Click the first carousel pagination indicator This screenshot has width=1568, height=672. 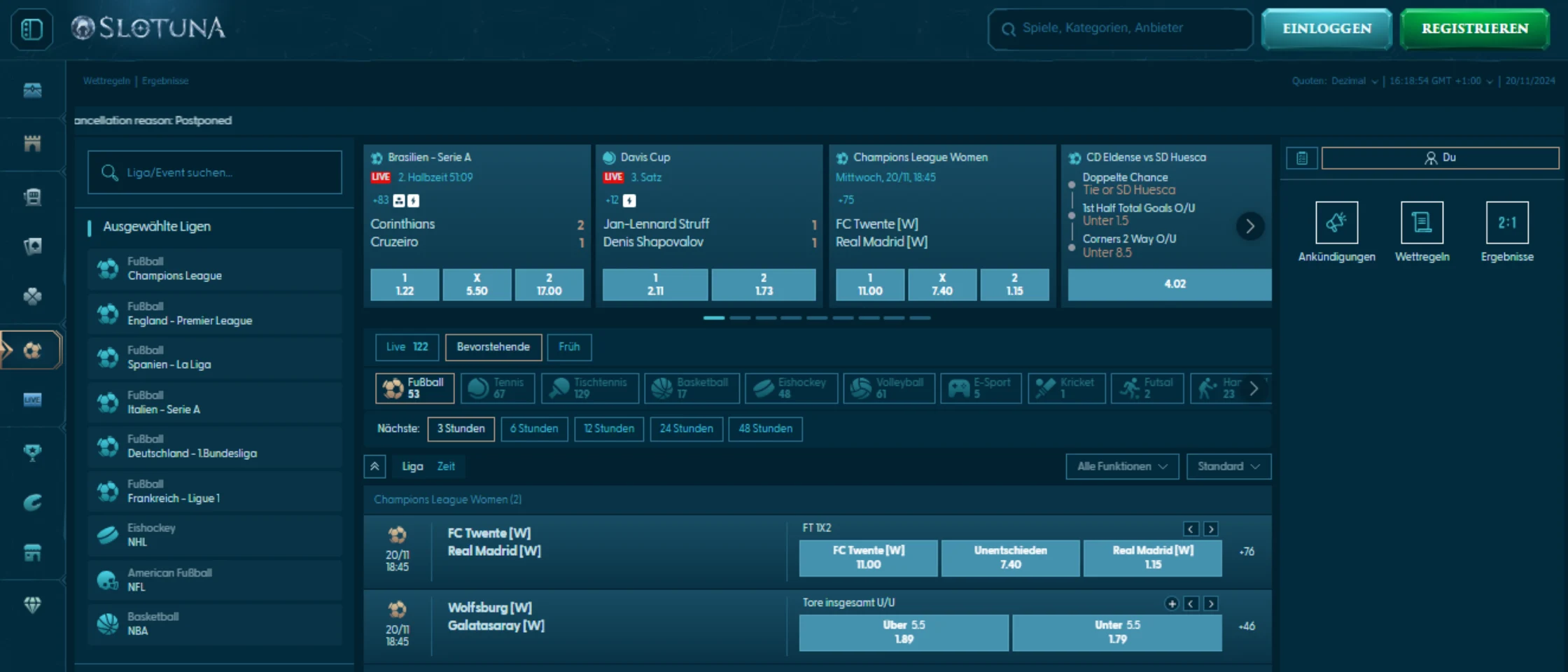click(x=714, y=318)
